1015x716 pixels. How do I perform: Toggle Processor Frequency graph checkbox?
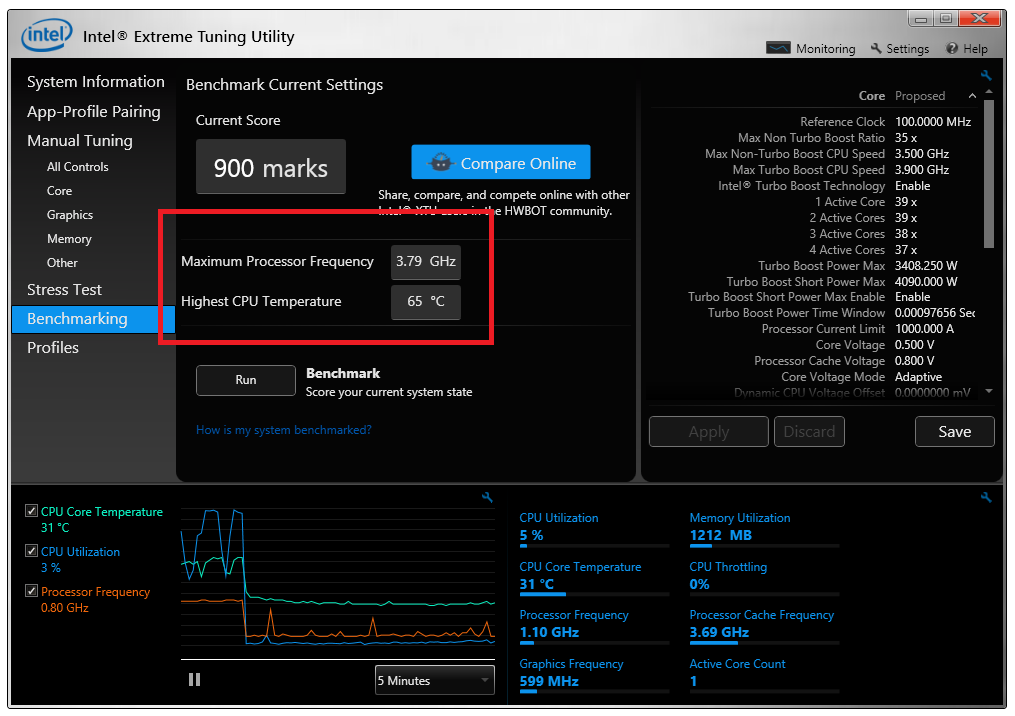31,590
